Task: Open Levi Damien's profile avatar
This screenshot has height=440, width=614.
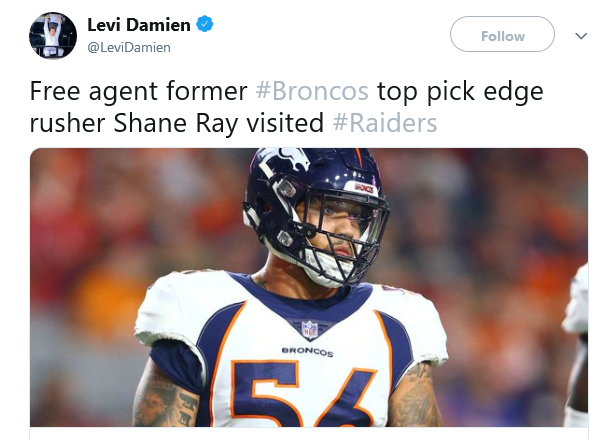Action: [53, 36]
